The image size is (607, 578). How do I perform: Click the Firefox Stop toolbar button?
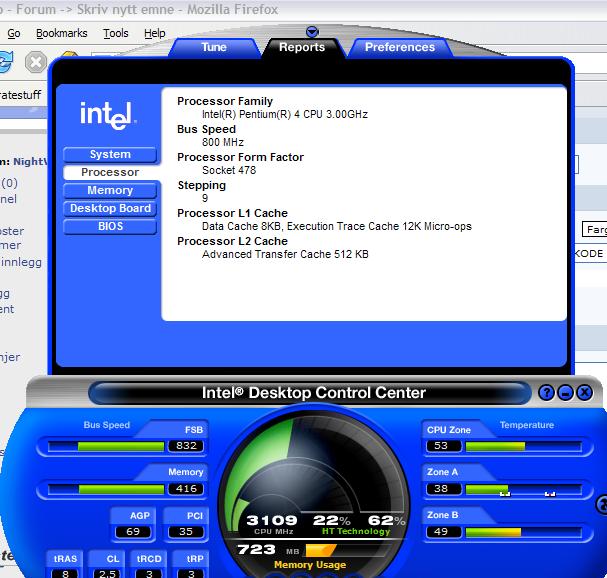(x=36, y=62)
